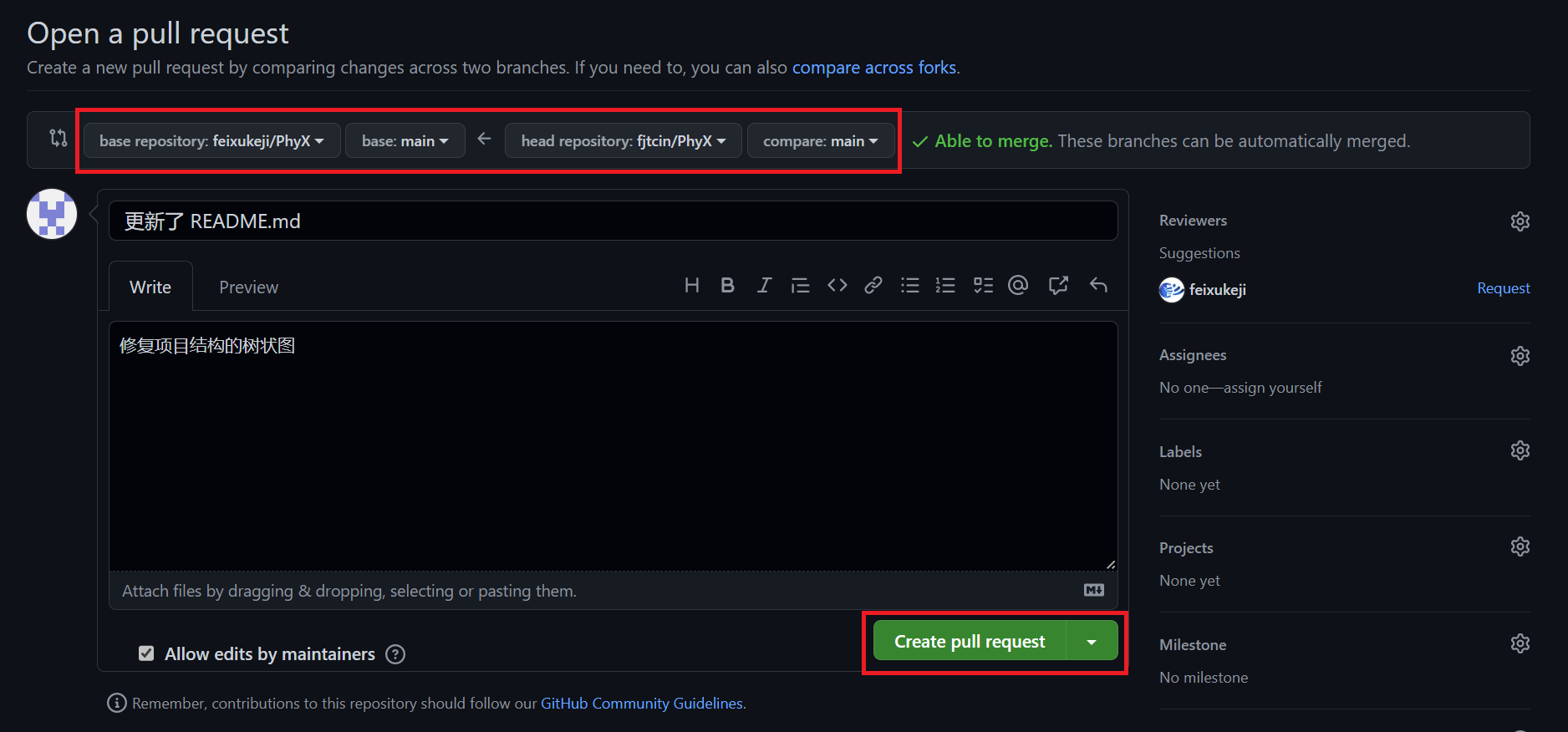Switch to the Write tab
The width and height of the screenshot is (1568, 732).
[150, 287]
